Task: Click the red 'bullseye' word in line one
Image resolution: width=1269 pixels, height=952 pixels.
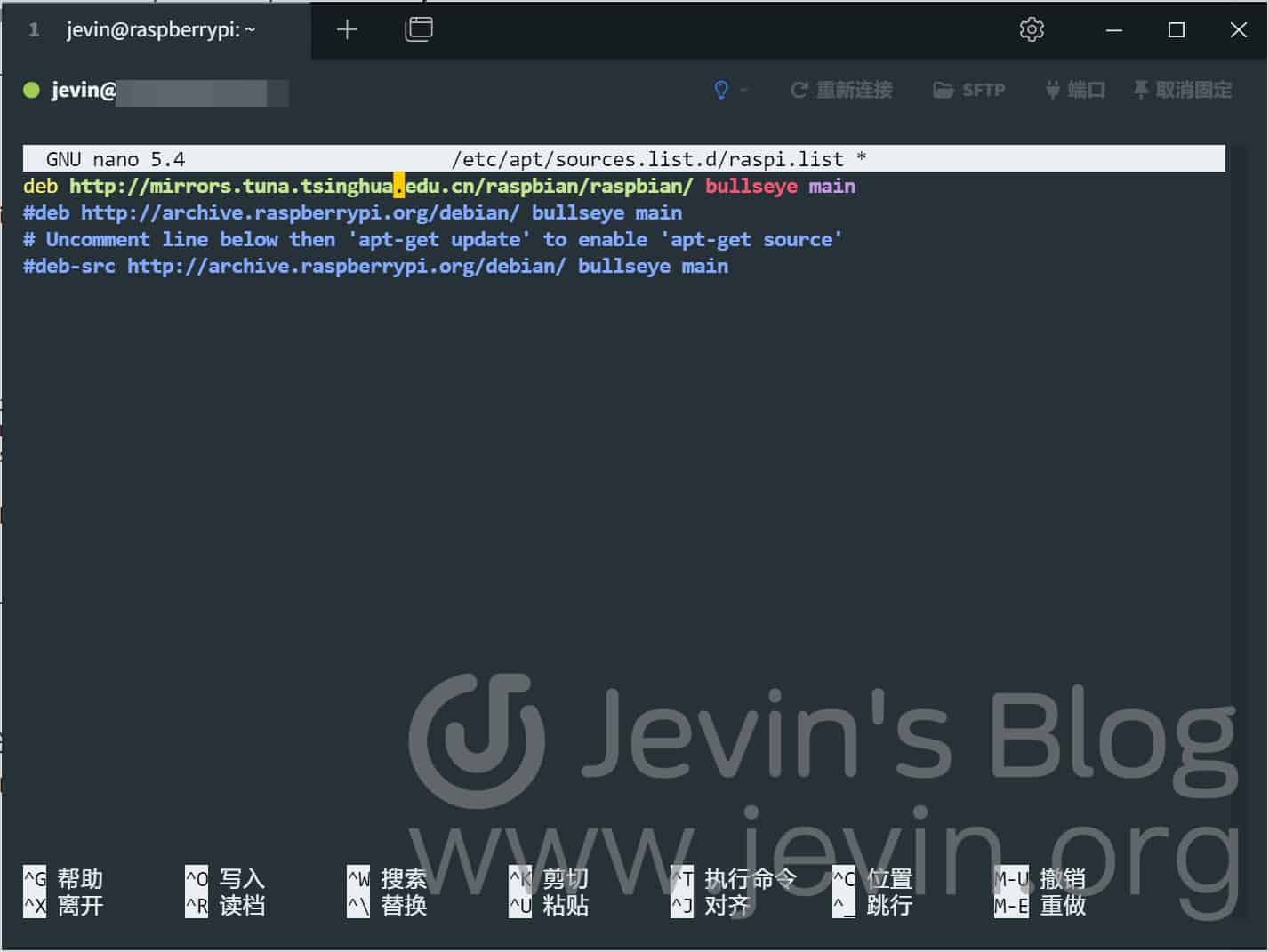Action: point(751,186)
